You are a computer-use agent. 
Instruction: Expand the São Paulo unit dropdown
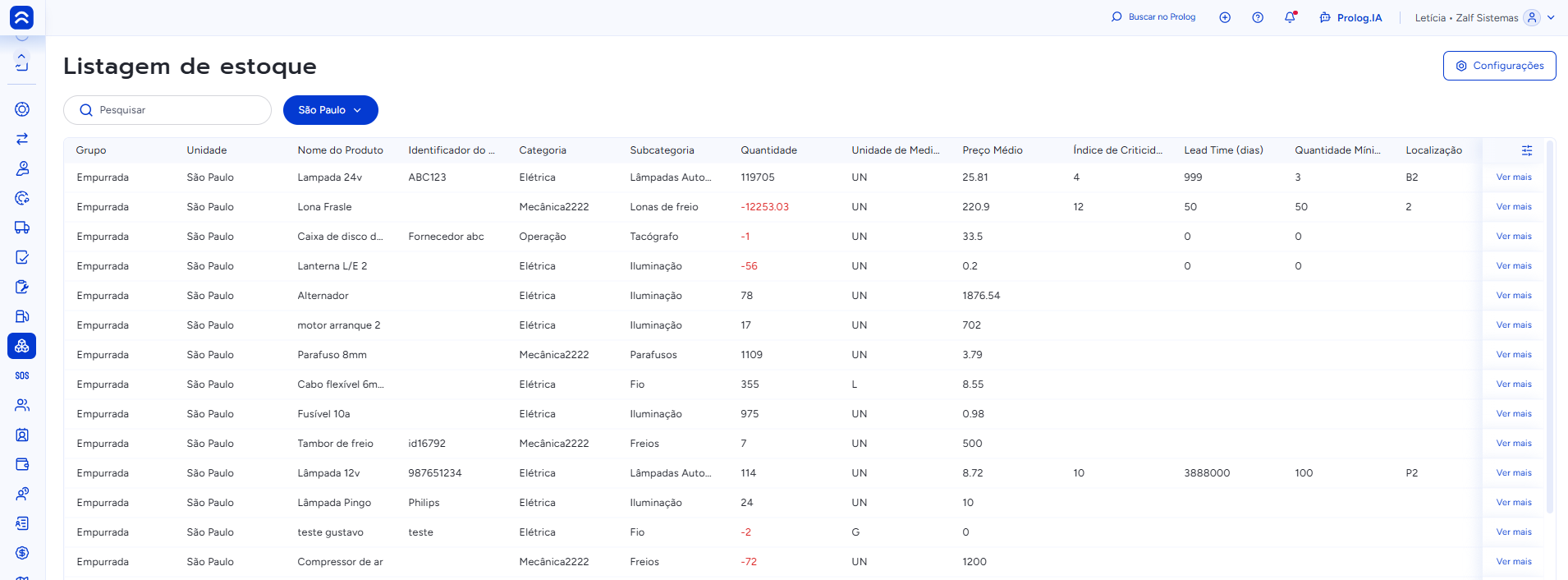tap(331, 110)
